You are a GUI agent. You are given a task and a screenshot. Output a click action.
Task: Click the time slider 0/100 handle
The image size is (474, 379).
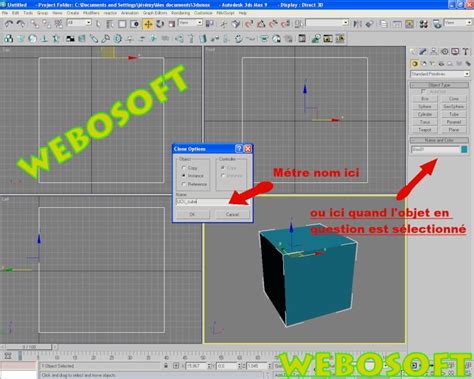[x=29, y=347]
